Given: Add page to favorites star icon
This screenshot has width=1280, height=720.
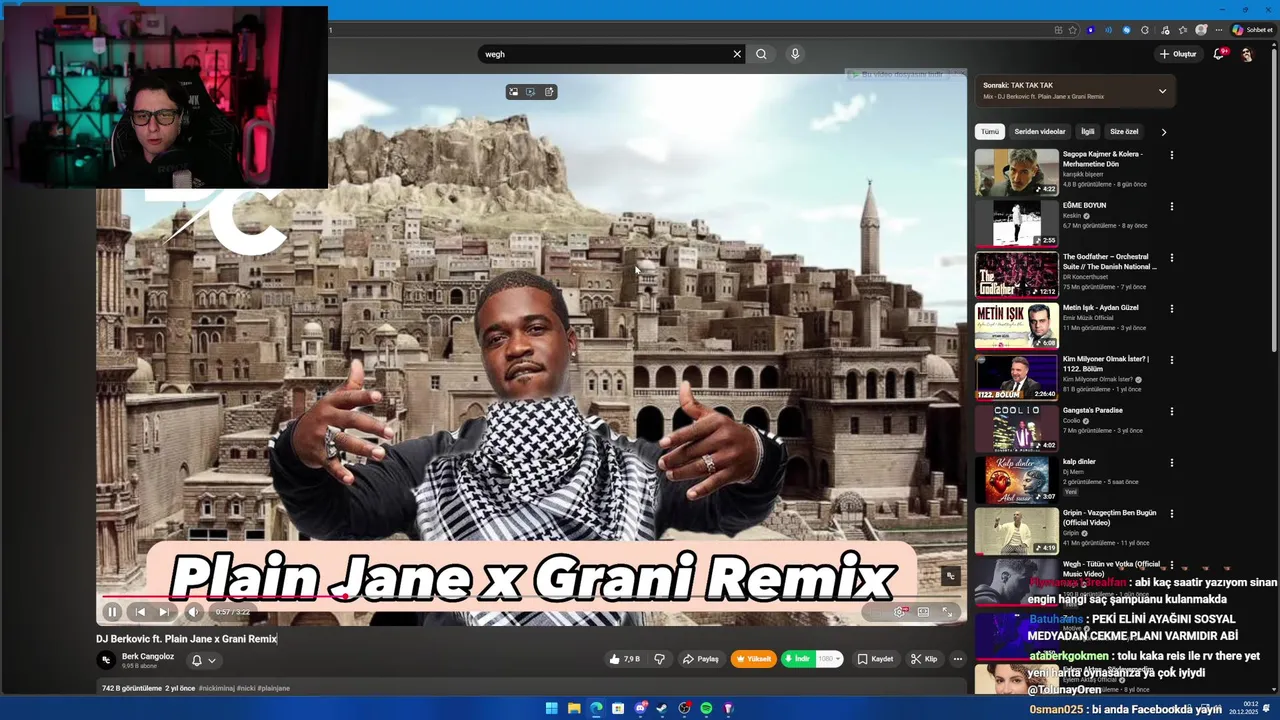Looking at the screenshot, I should [x=1073, y=30].
